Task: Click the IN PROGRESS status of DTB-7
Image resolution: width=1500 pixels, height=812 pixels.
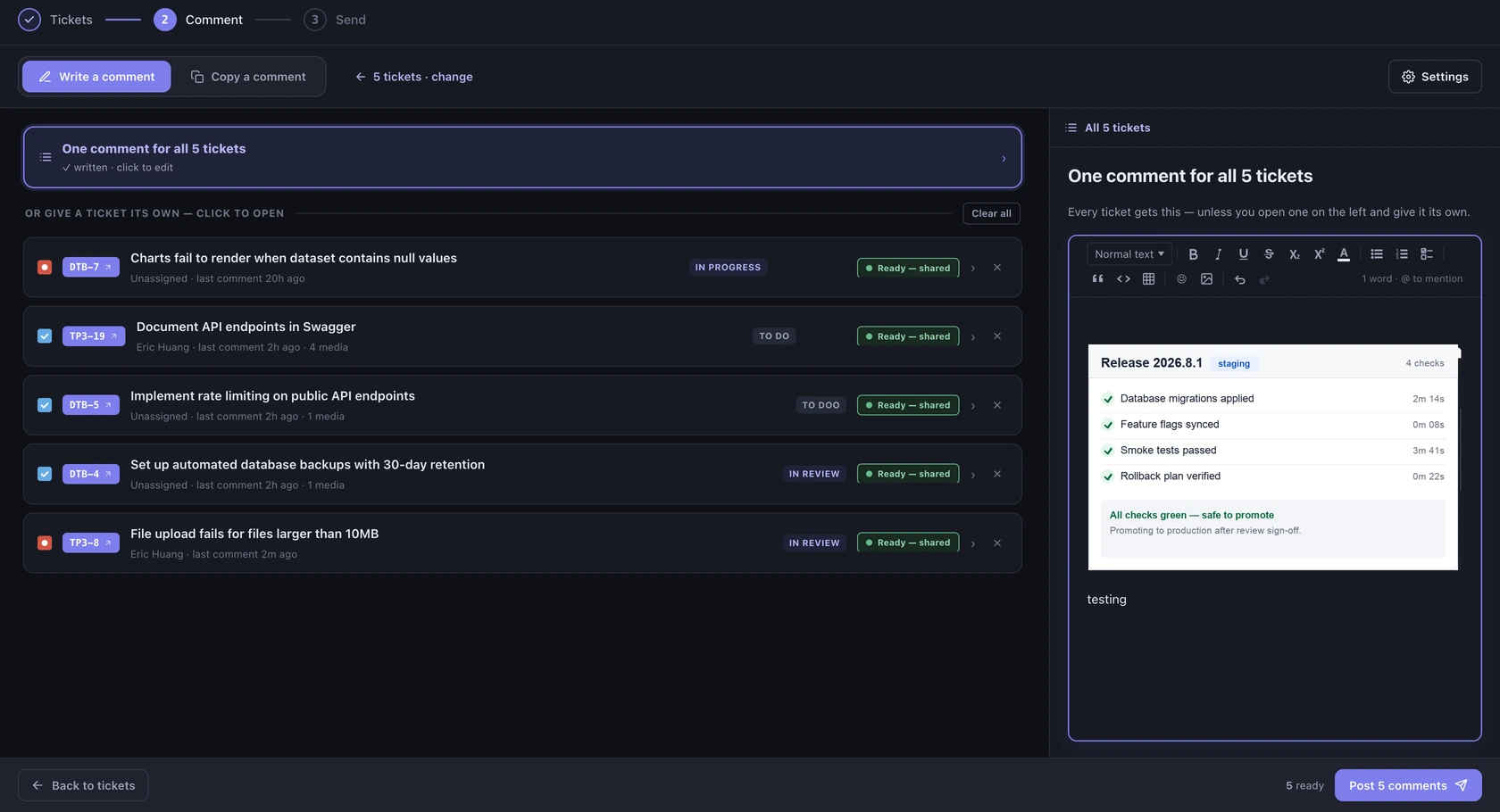Action: [x=728, y=268]
